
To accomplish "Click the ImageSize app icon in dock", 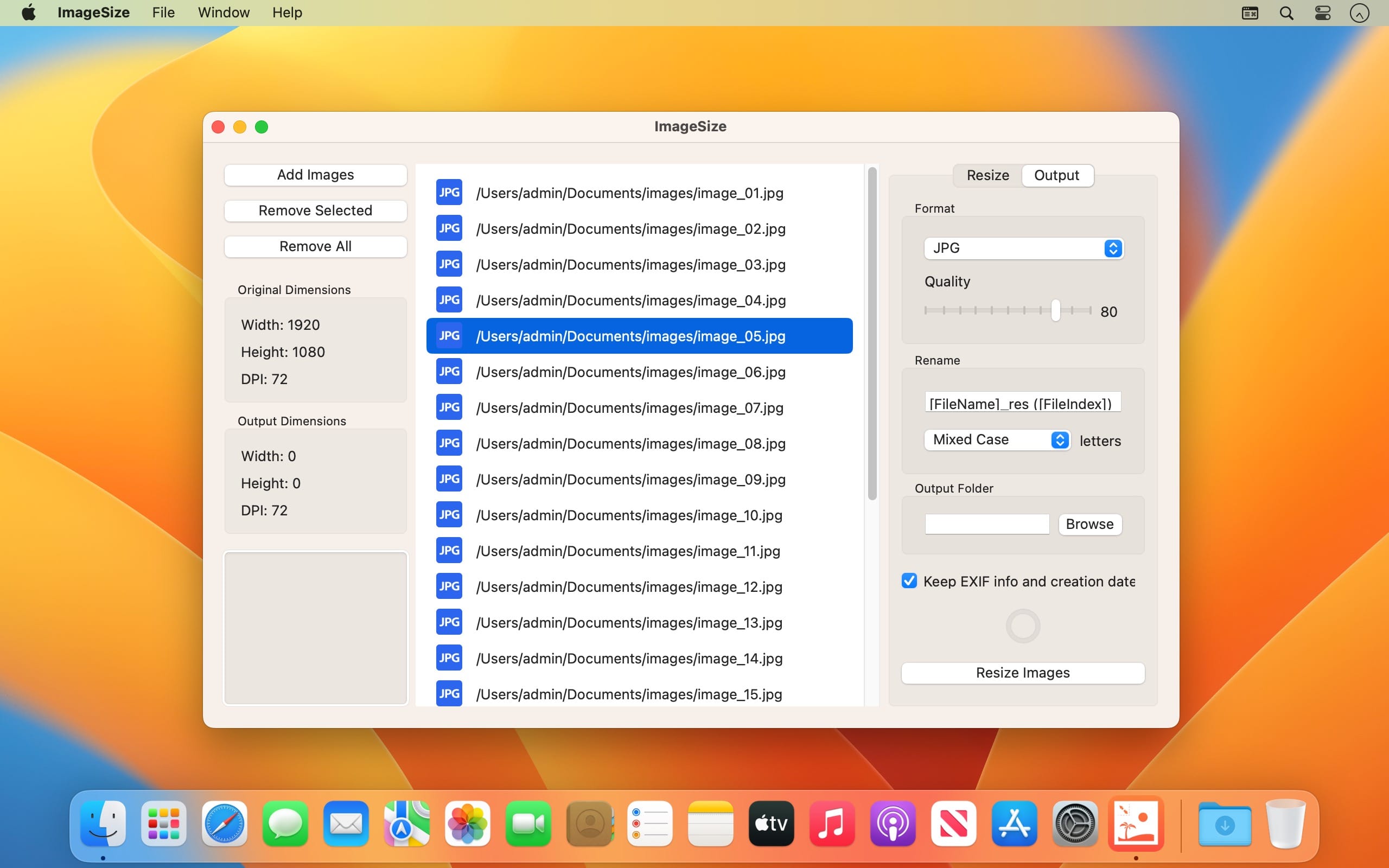I will coord(1136,823).
